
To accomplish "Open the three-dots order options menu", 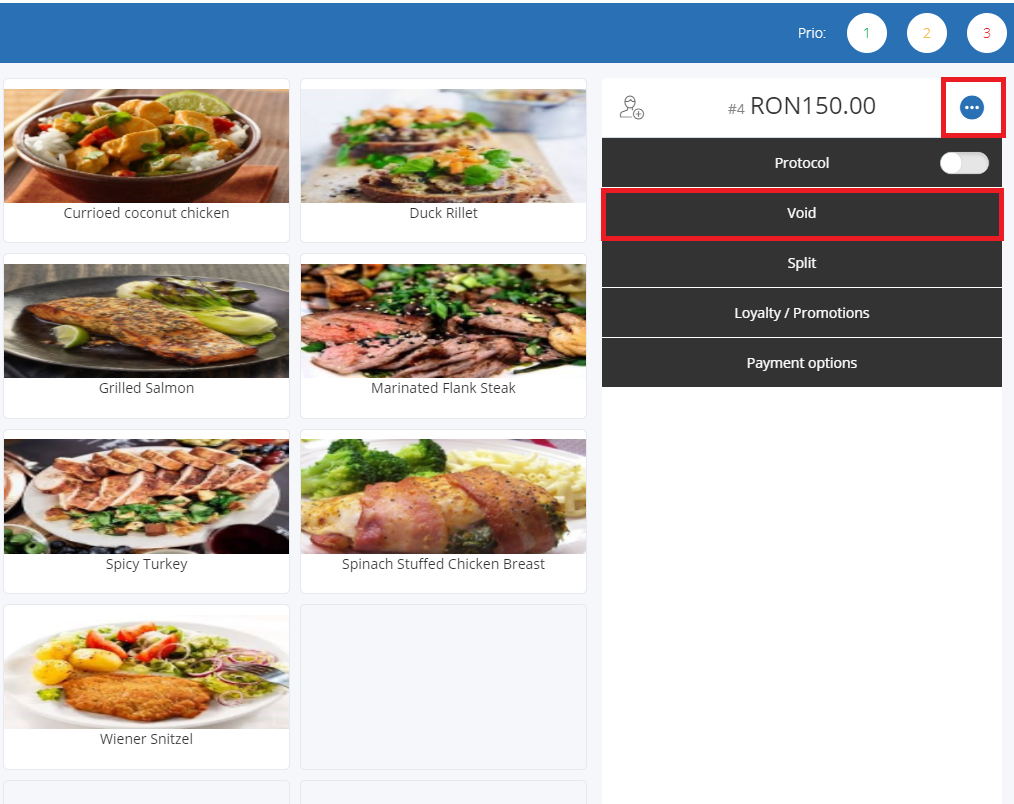I will (971, 107).
